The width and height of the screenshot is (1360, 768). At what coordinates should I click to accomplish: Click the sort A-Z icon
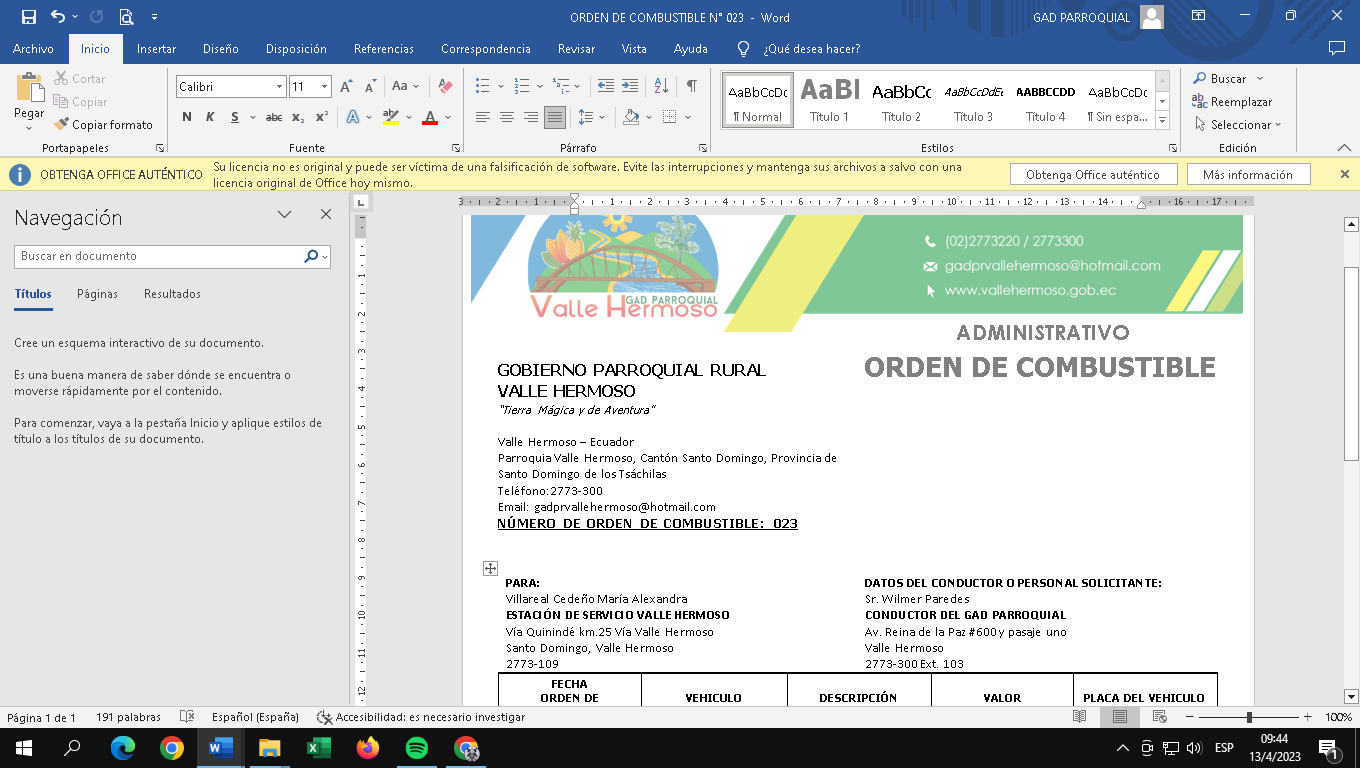point(661,87)
